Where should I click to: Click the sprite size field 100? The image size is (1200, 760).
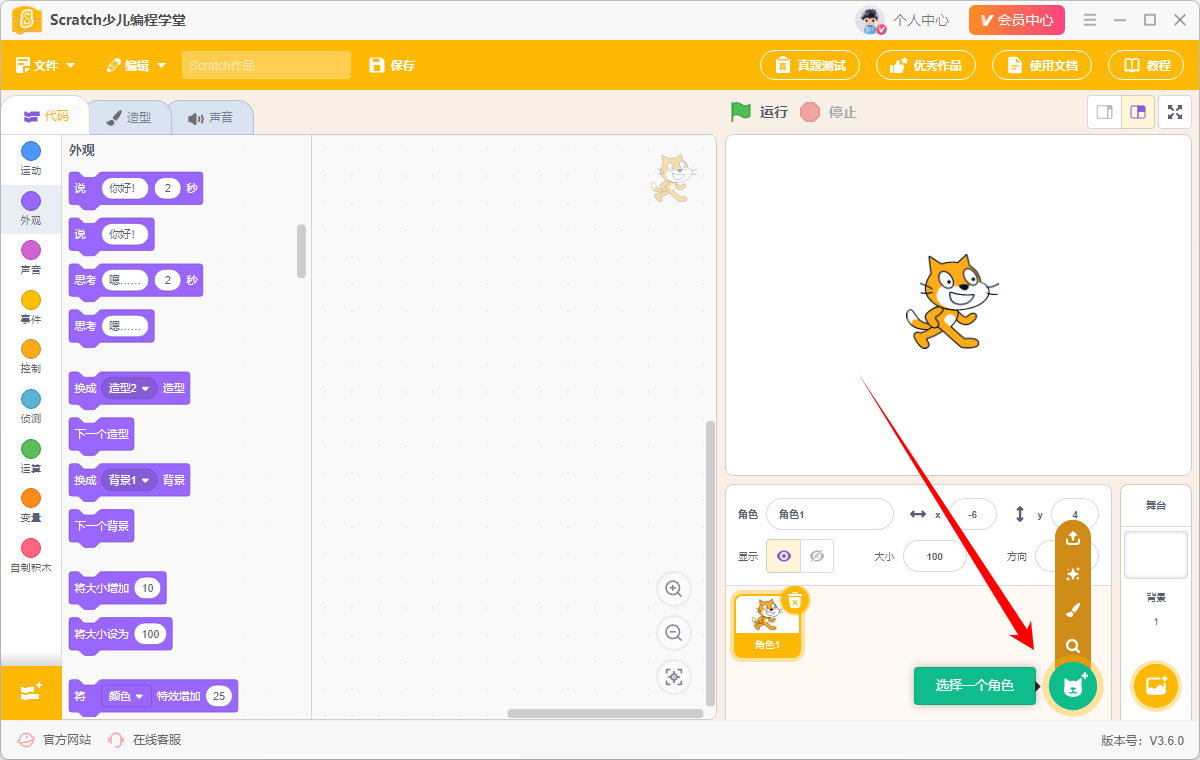click(x=935, y=556)
